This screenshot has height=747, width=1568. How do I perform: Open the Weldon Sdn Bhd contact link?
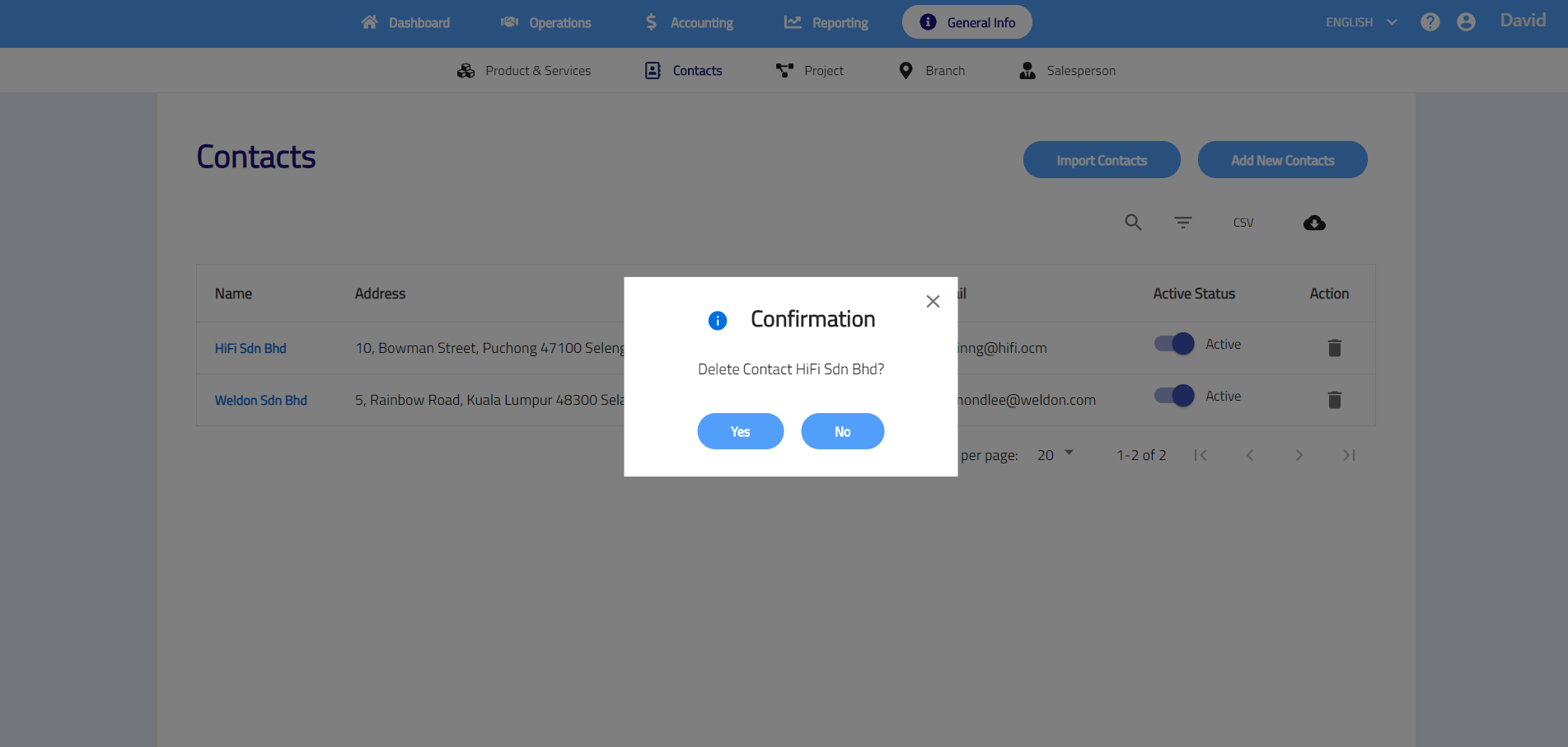tap(260, 400)
